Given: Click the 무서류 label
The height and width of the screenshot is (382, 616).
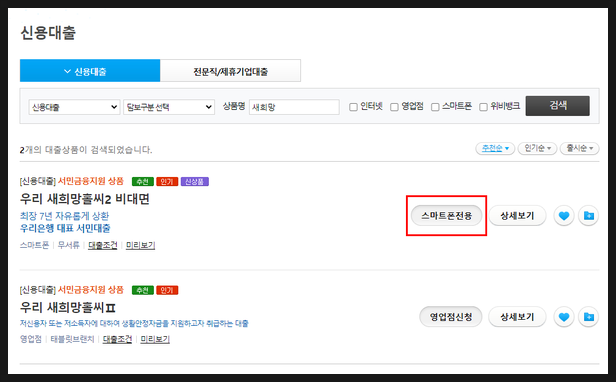Looking at the screenshot, I should click(x=68, y=245).
